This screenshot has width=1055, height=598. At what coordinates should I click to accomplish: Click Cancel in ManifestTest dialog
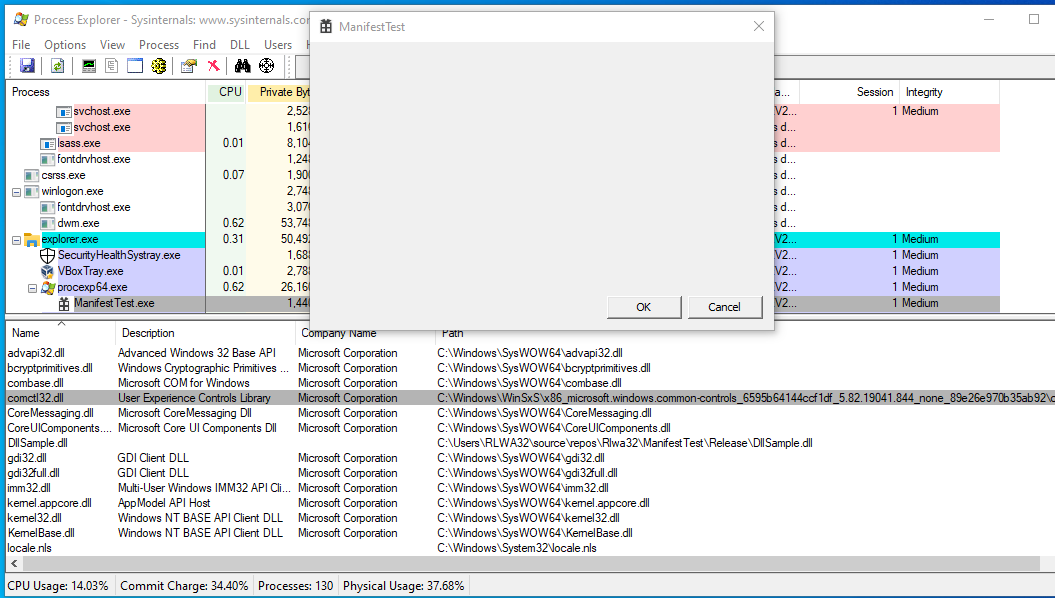click(725, 307)
